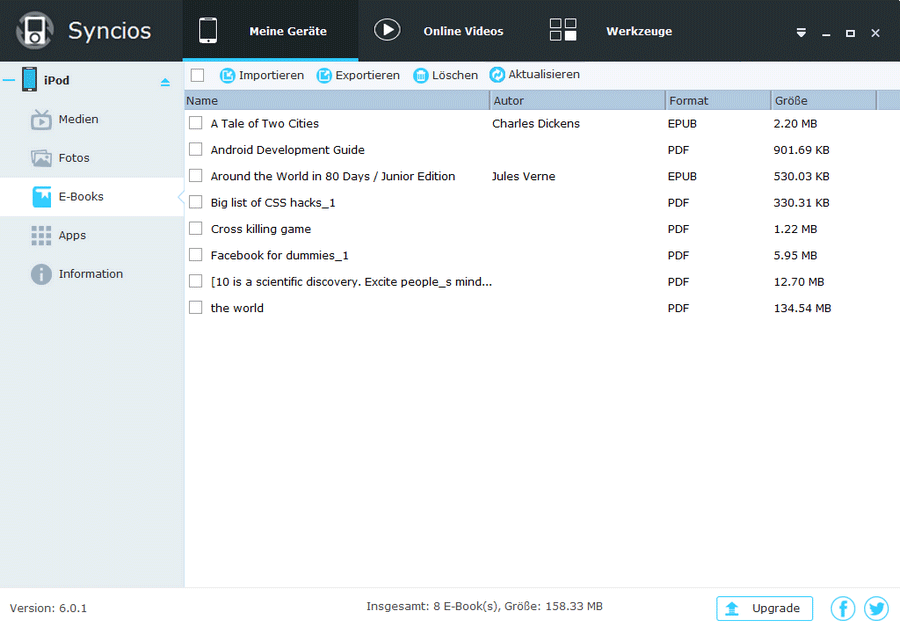Open the title bar dropdown menu arrow
Viewport: 900px width, 626px height.
point(801,33)
